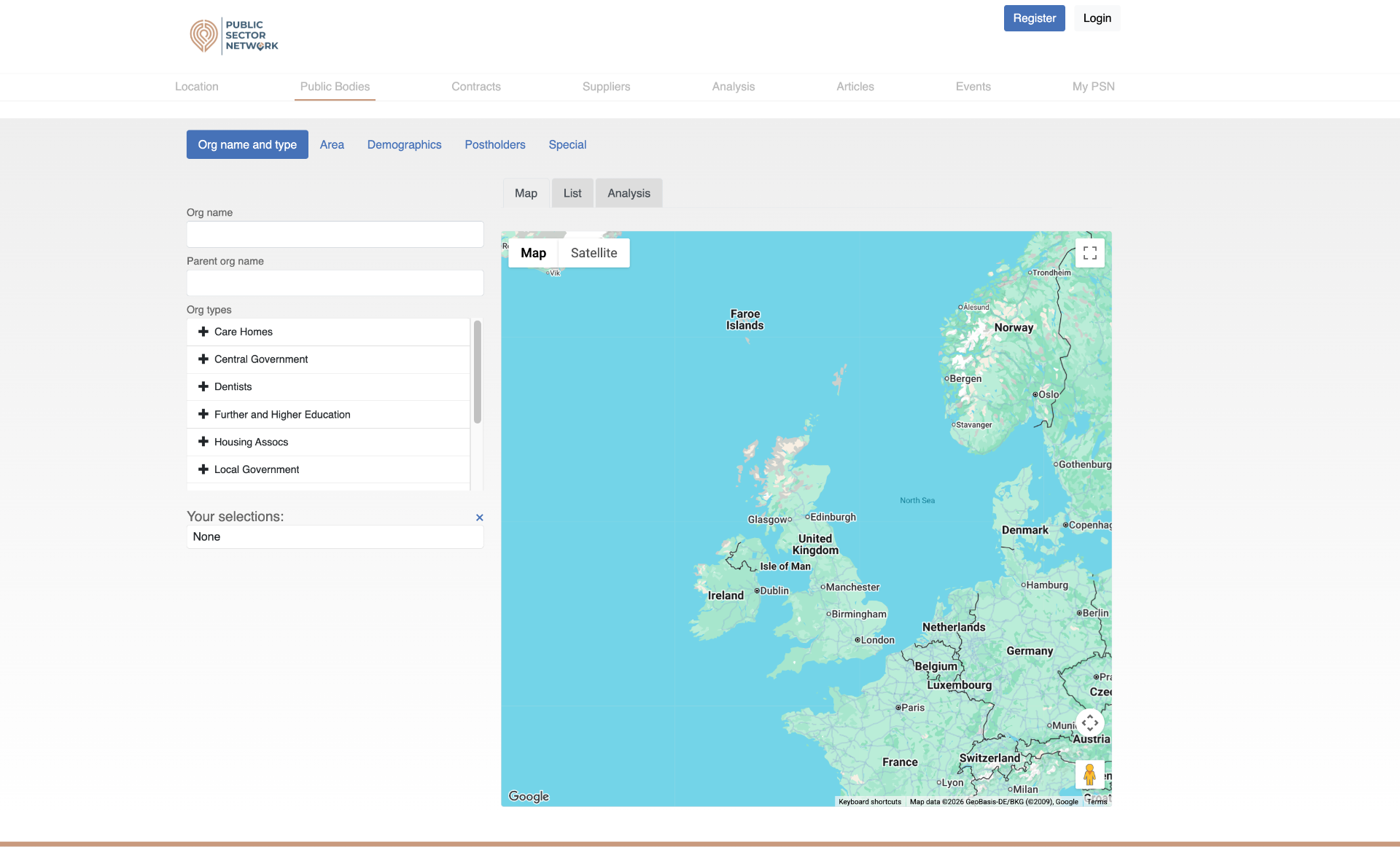
Task: Select the Postholders filter tab
Action: pos(495,144)
